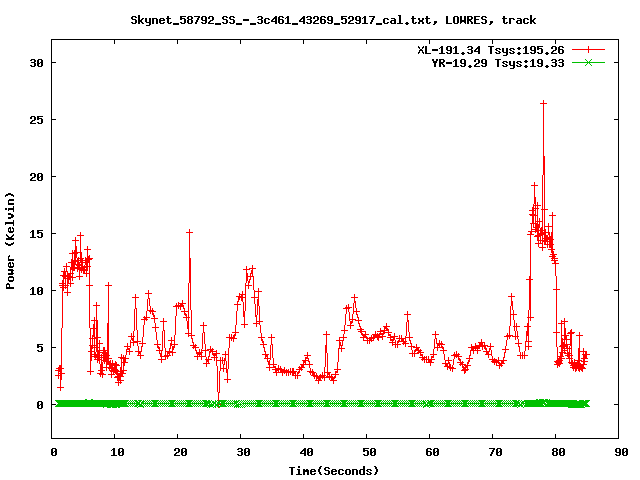The width and height of the screenshot is (640, 480).
Task: Click y-axis tick label 25
Action: 36,120
